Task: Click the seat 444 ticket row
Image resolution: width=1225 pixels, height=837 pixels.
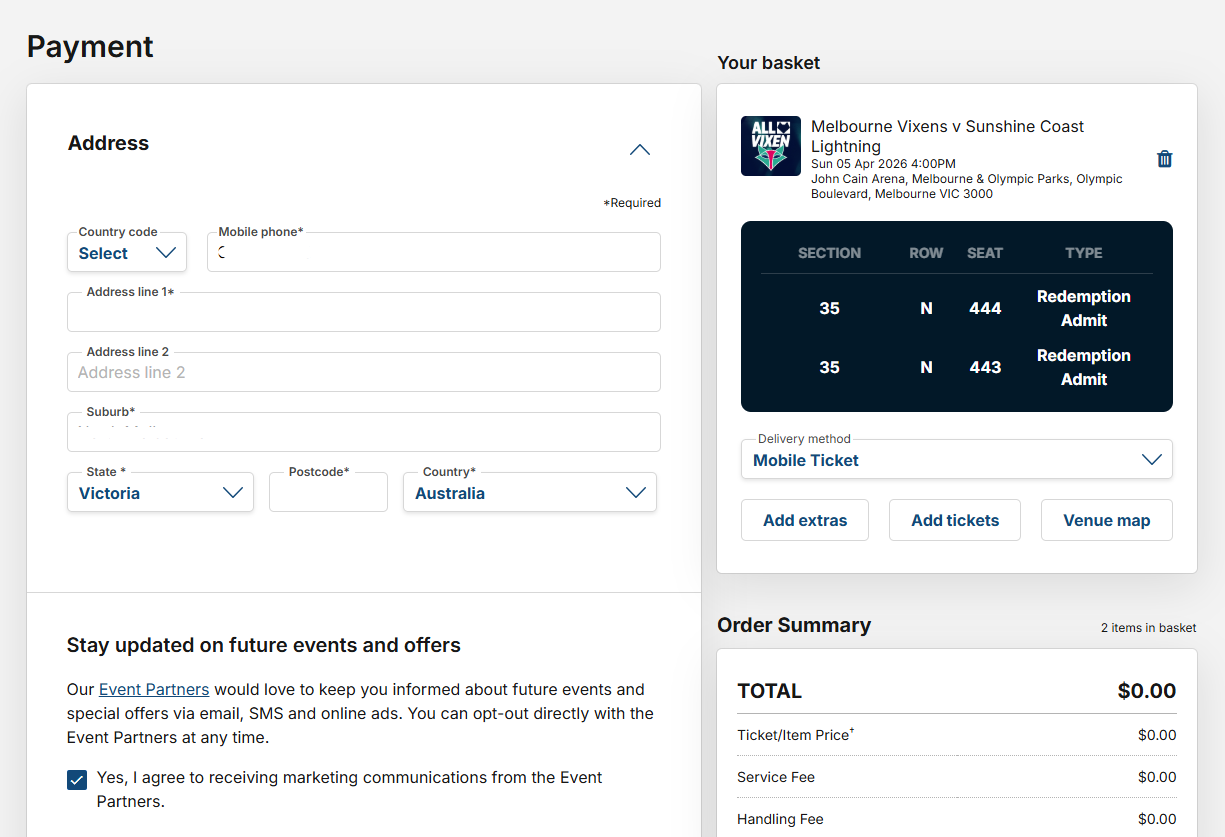Action: (x=956, y=308)
